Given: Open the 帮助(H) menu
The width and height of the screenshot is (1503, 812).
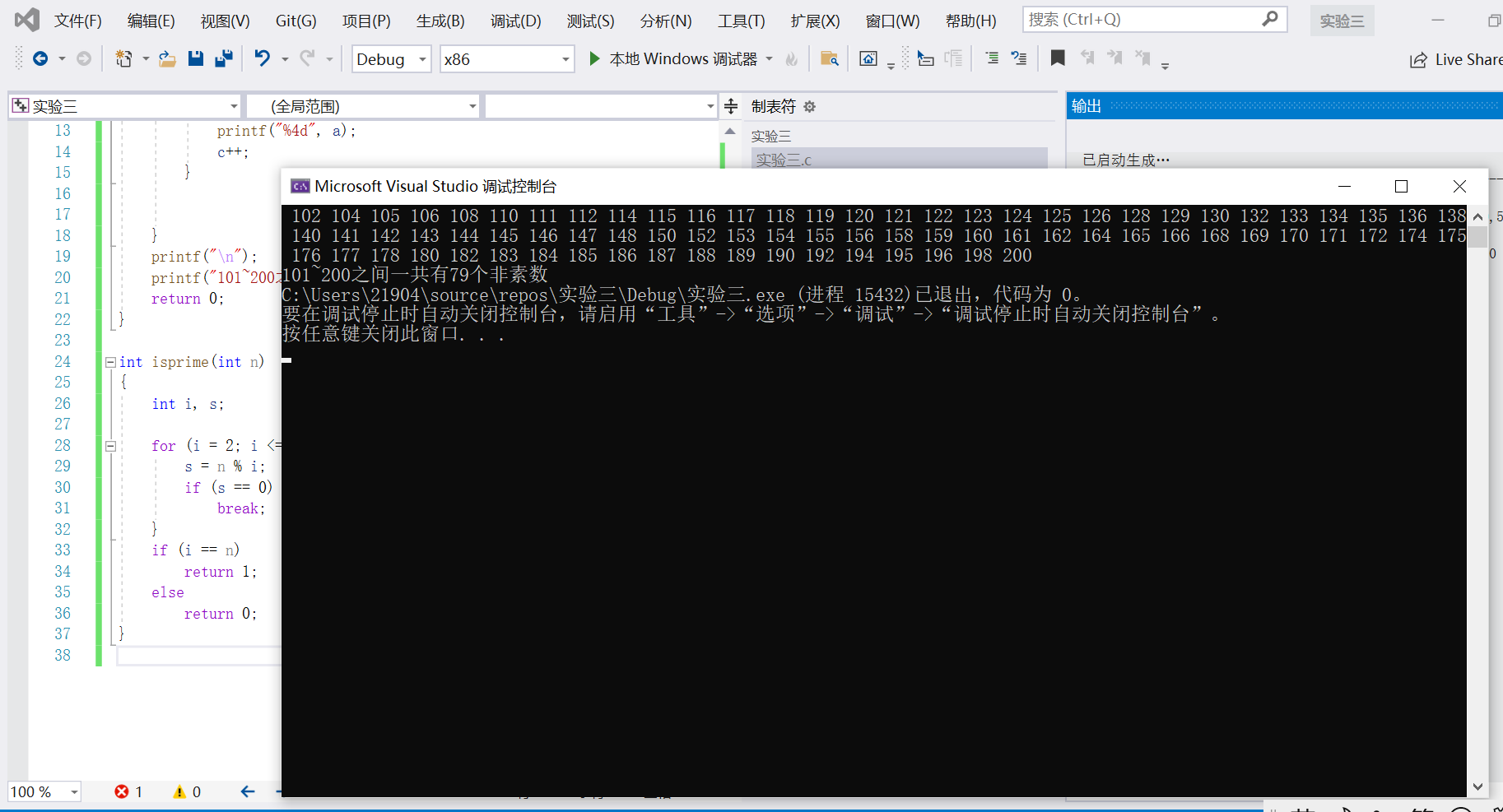Looking at the screenshot, I should tap(971, 21).
